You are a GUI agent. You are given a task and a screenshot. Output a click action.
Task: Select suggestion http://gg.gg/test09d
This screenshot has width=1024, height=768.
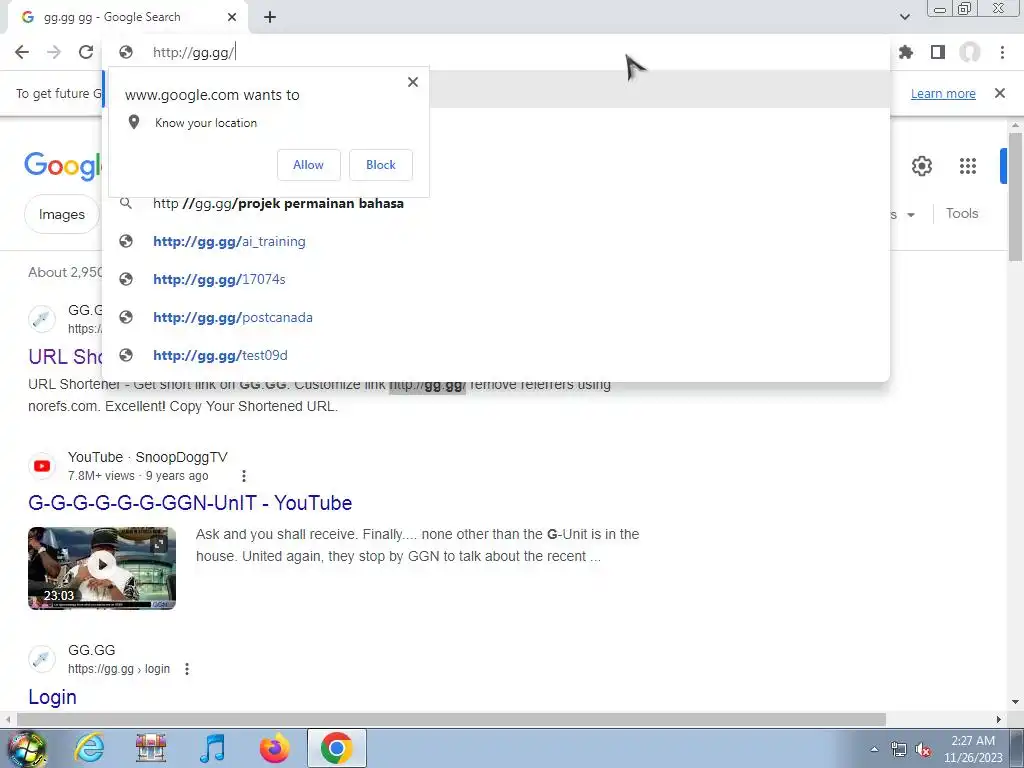coord(496,355)
